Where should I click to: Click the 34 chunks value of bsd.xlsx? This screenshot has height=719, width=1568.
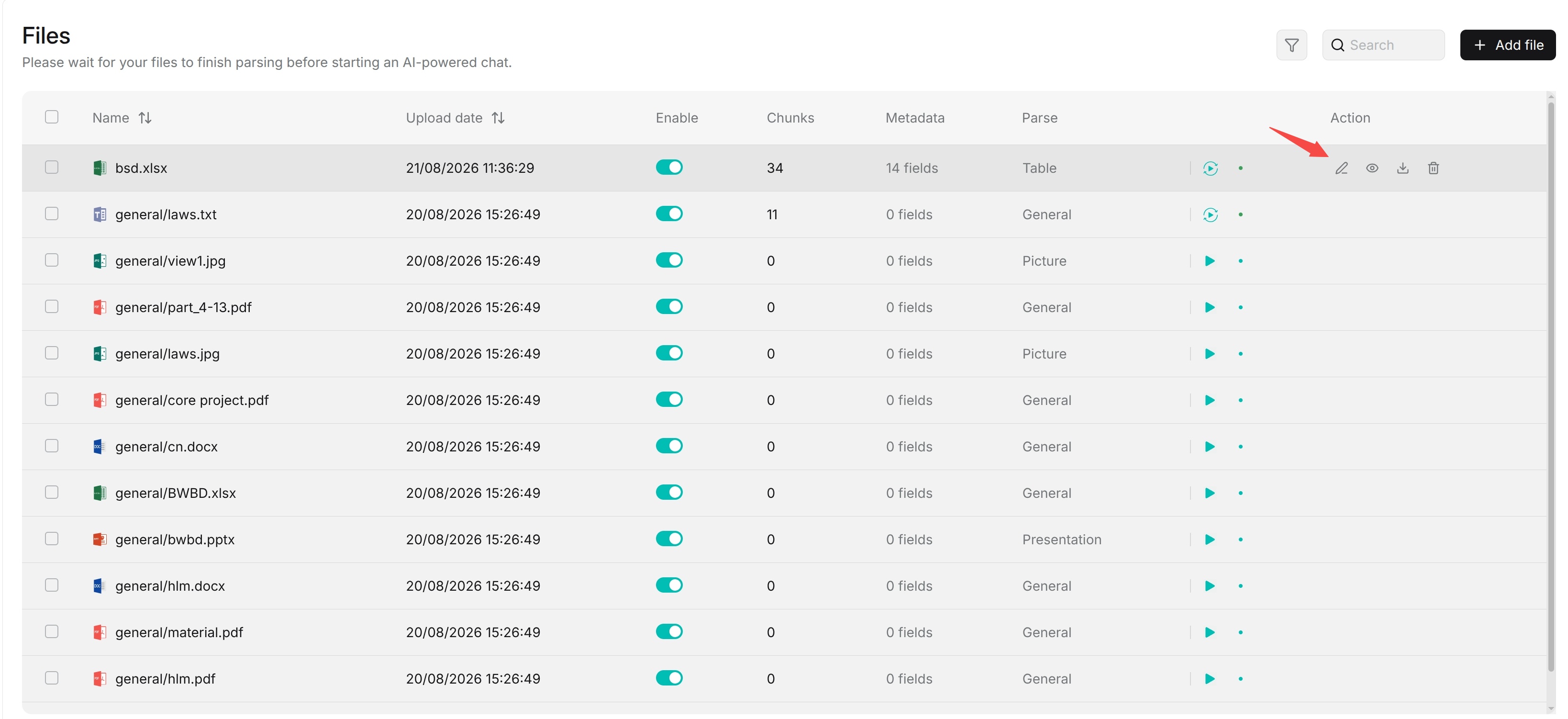coord(774,168)
